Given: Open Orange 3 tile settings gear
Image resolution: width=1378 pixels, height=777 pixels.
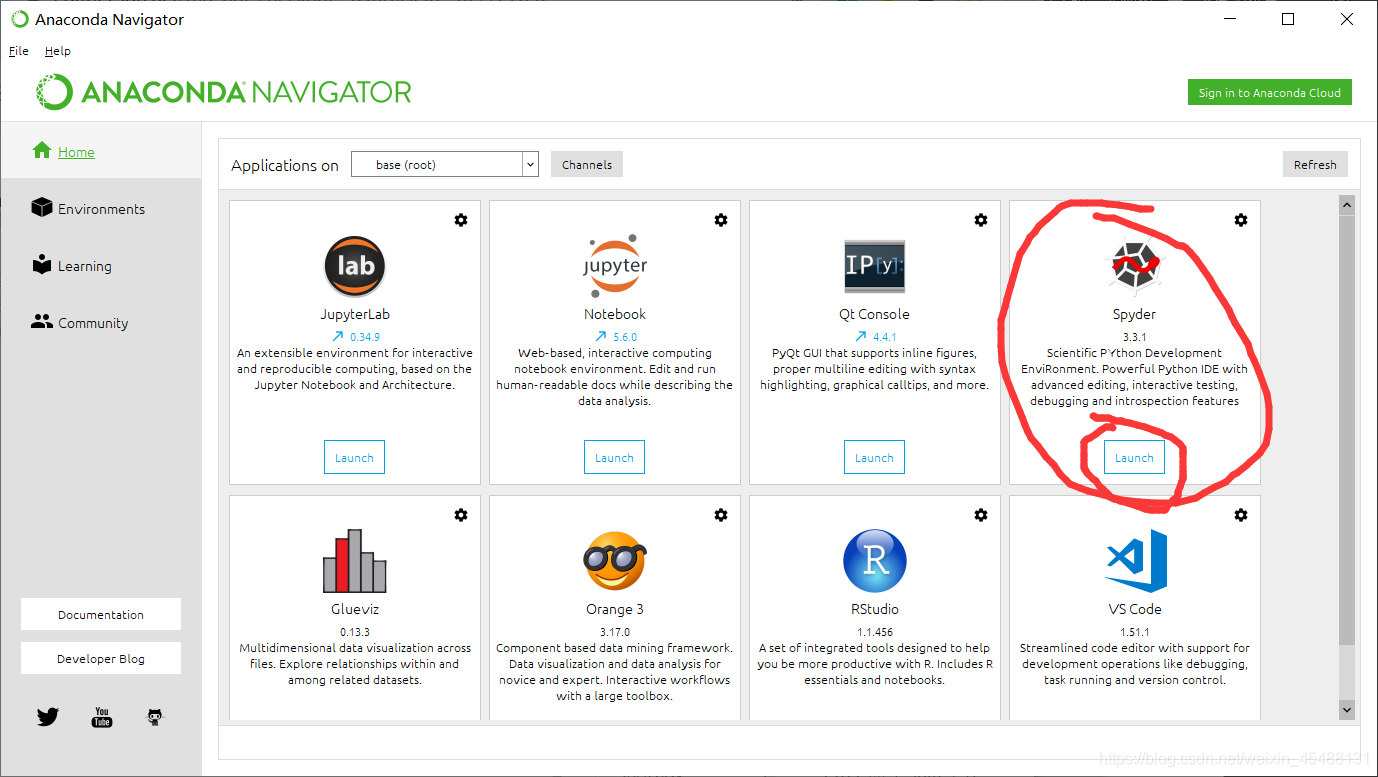Looking at the screenshot, I should point(721,515).
